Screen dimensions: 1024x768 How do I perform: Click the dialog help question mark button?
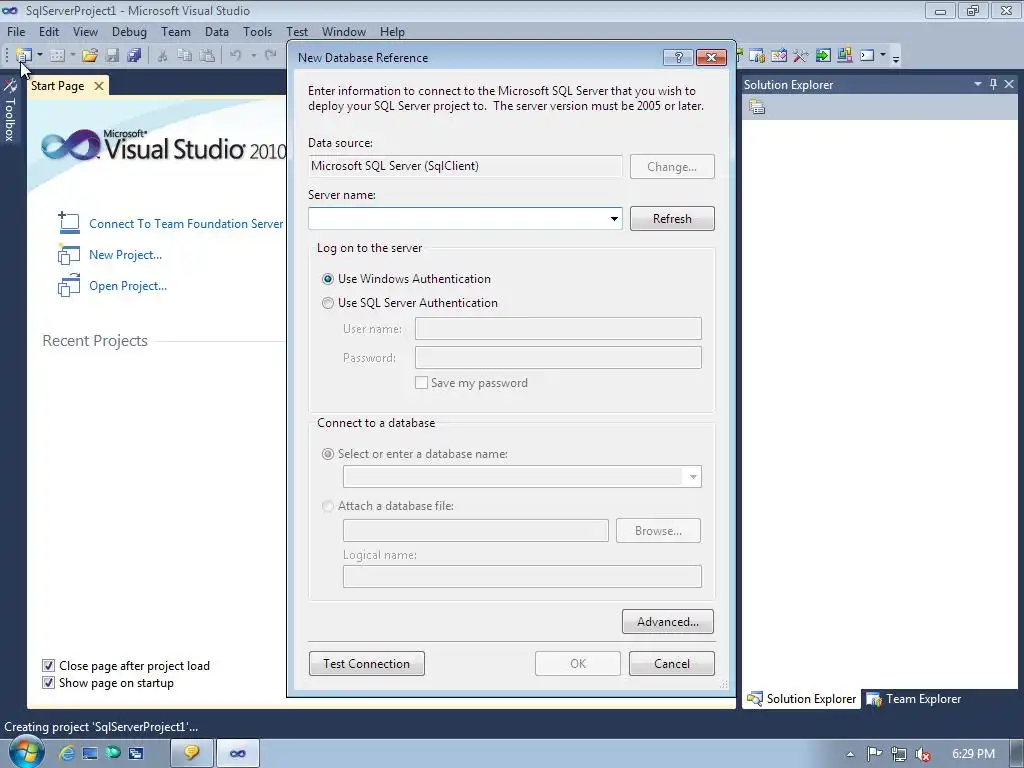678,57
